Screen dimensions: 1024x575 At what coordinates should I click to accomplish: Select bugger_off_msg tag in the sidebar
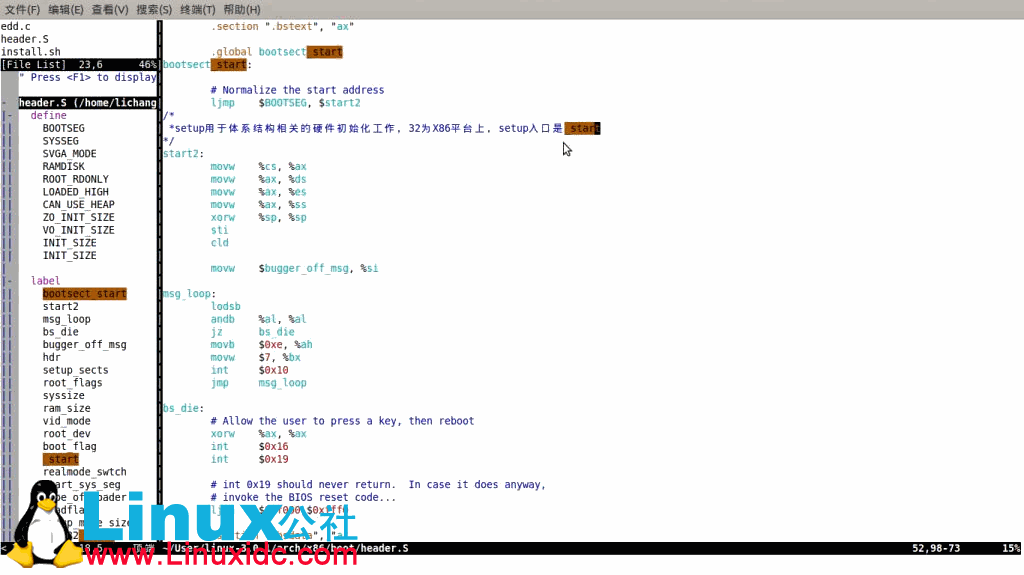(84, 345)
